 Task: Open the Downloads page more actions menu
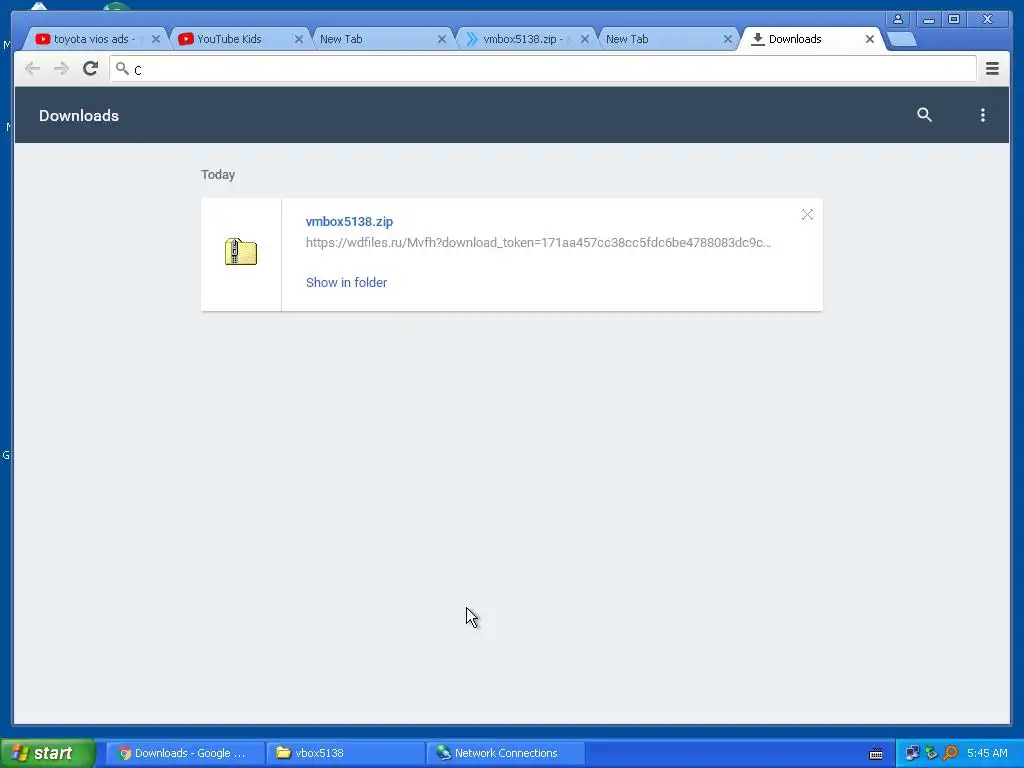pyautogui.click(x=983, y=115)
